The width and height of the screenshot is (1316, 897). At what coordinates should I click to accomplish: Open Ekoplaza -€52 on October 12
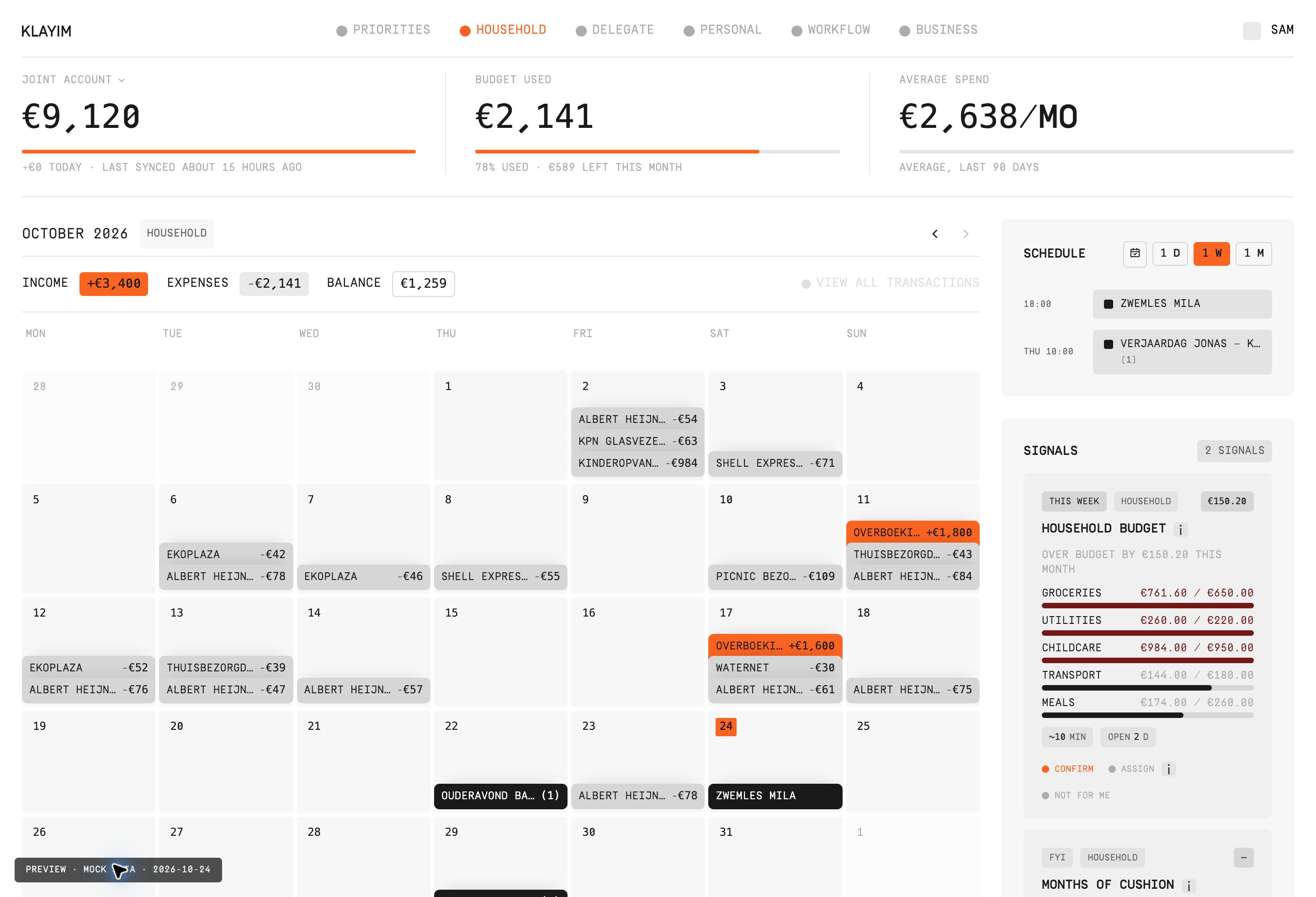coord(88,668)
